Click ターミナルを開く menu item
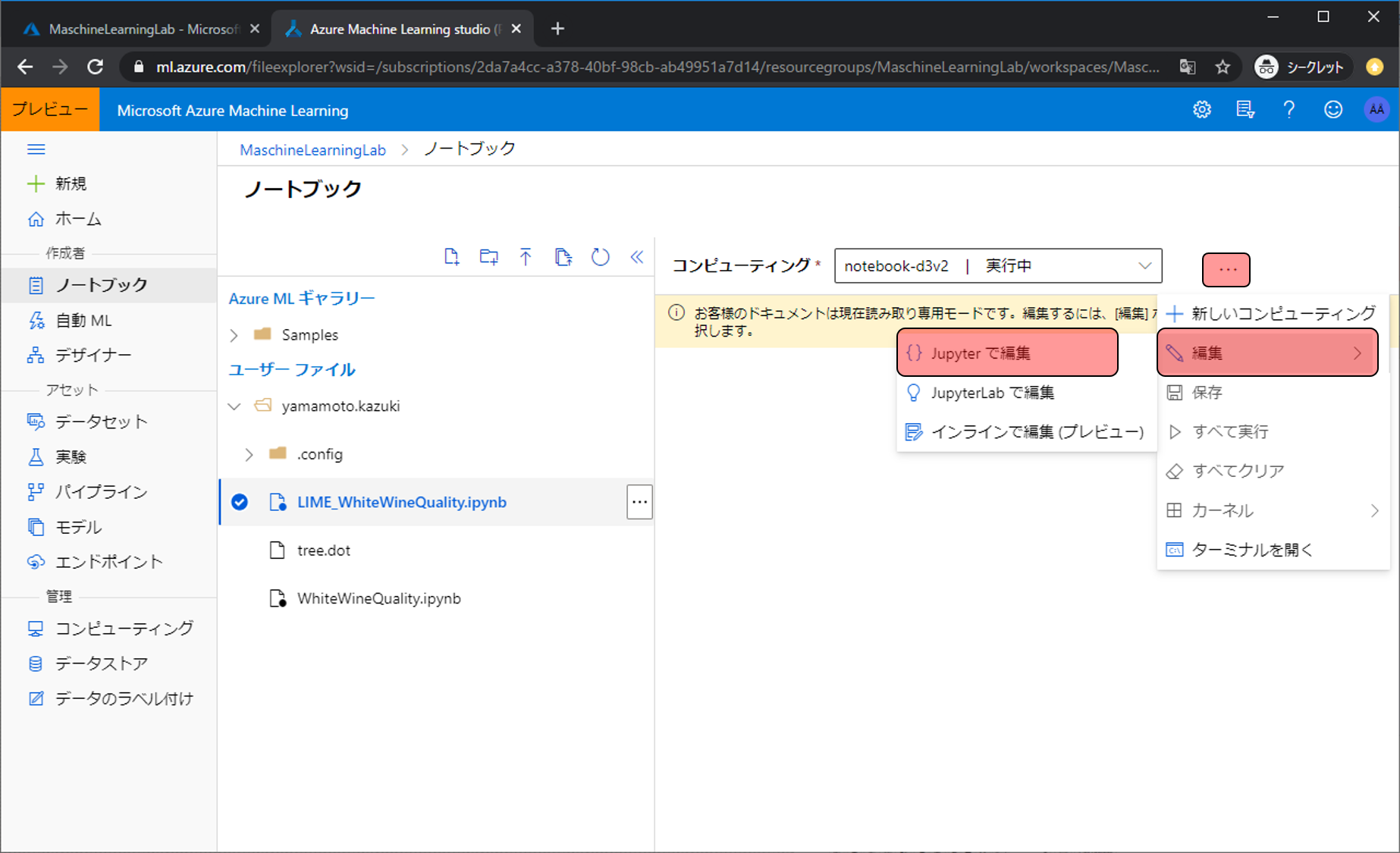This screenshot has width=1400, height=853. [x=1251, y=550]
